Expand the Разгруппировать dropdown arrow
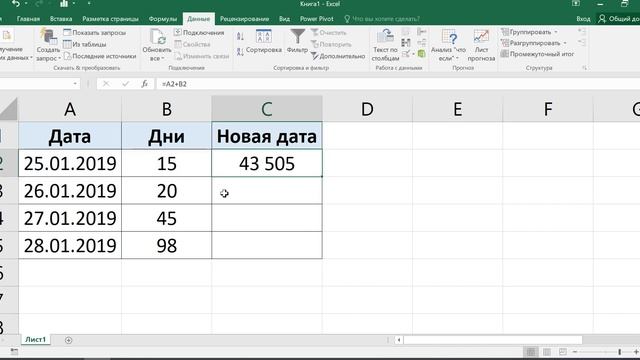 [565, 43]
